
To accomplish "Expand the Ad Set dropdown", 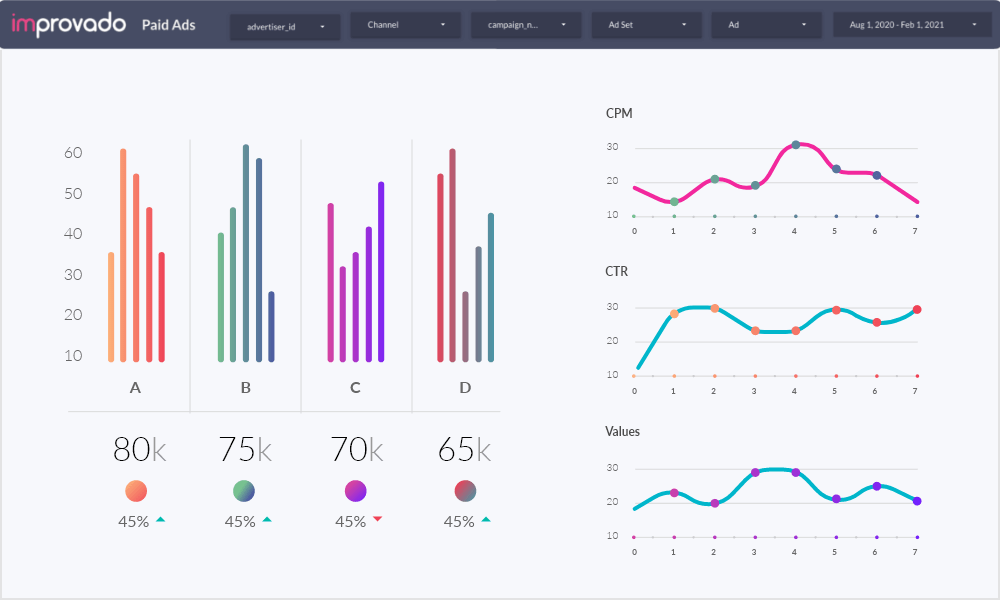I will pyautogui.click(x=645, y=25).
